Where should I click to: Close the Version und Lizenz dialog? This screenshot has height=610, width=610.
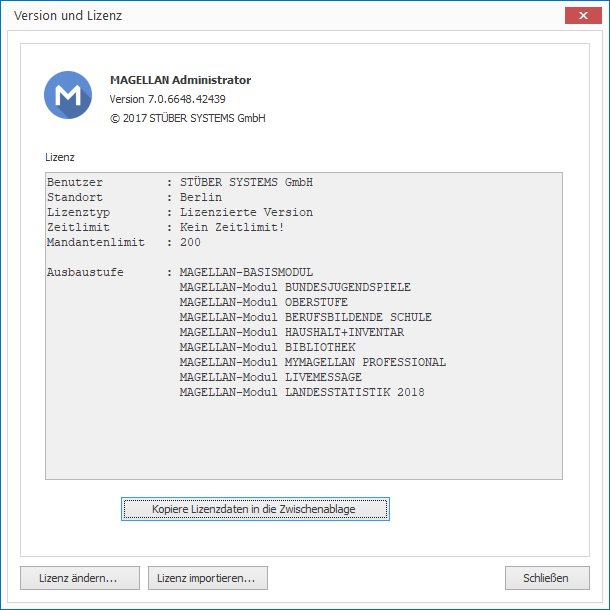coord(583,16)
